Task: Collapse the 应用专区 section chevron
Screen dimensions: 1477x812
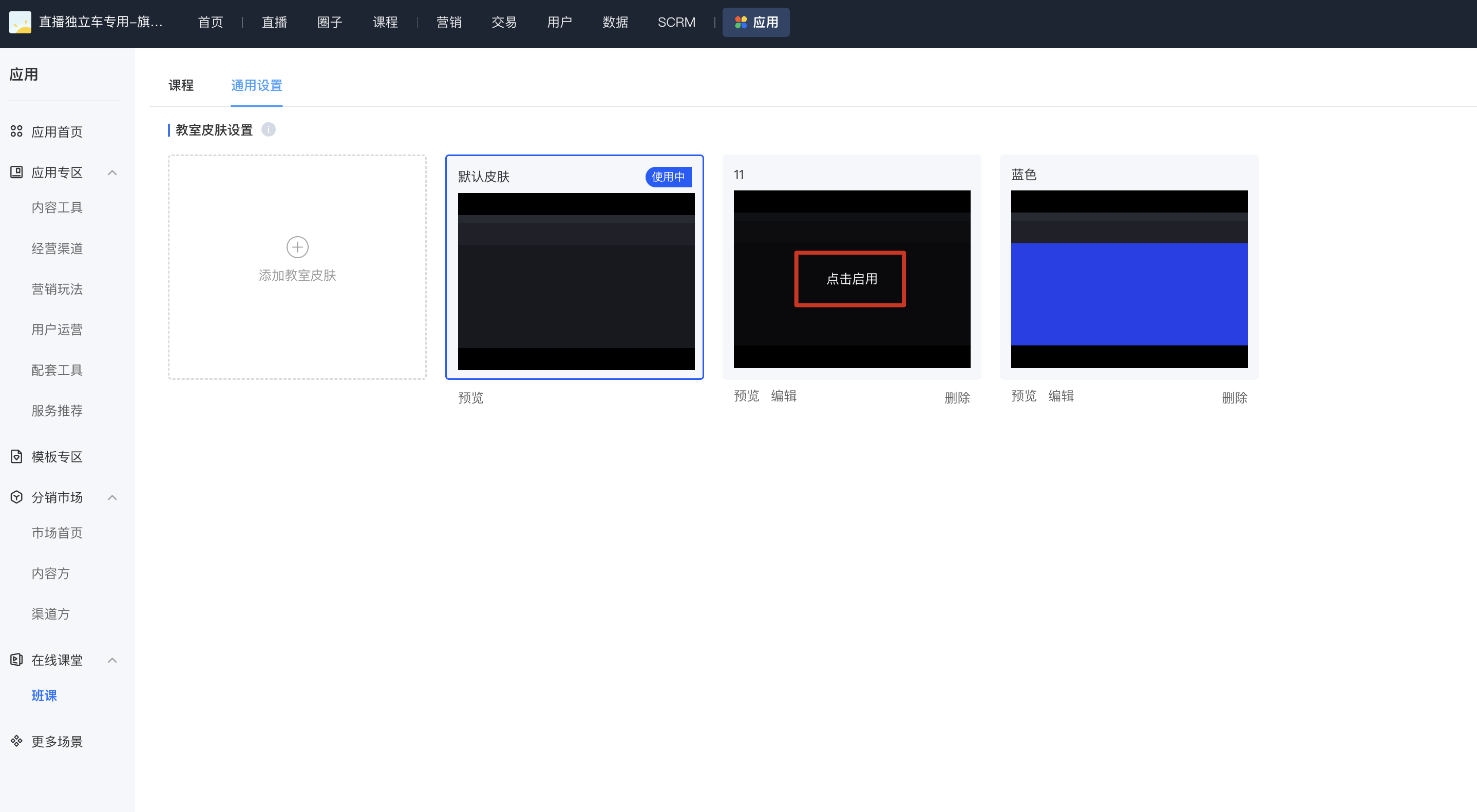Action: point(112,172)
